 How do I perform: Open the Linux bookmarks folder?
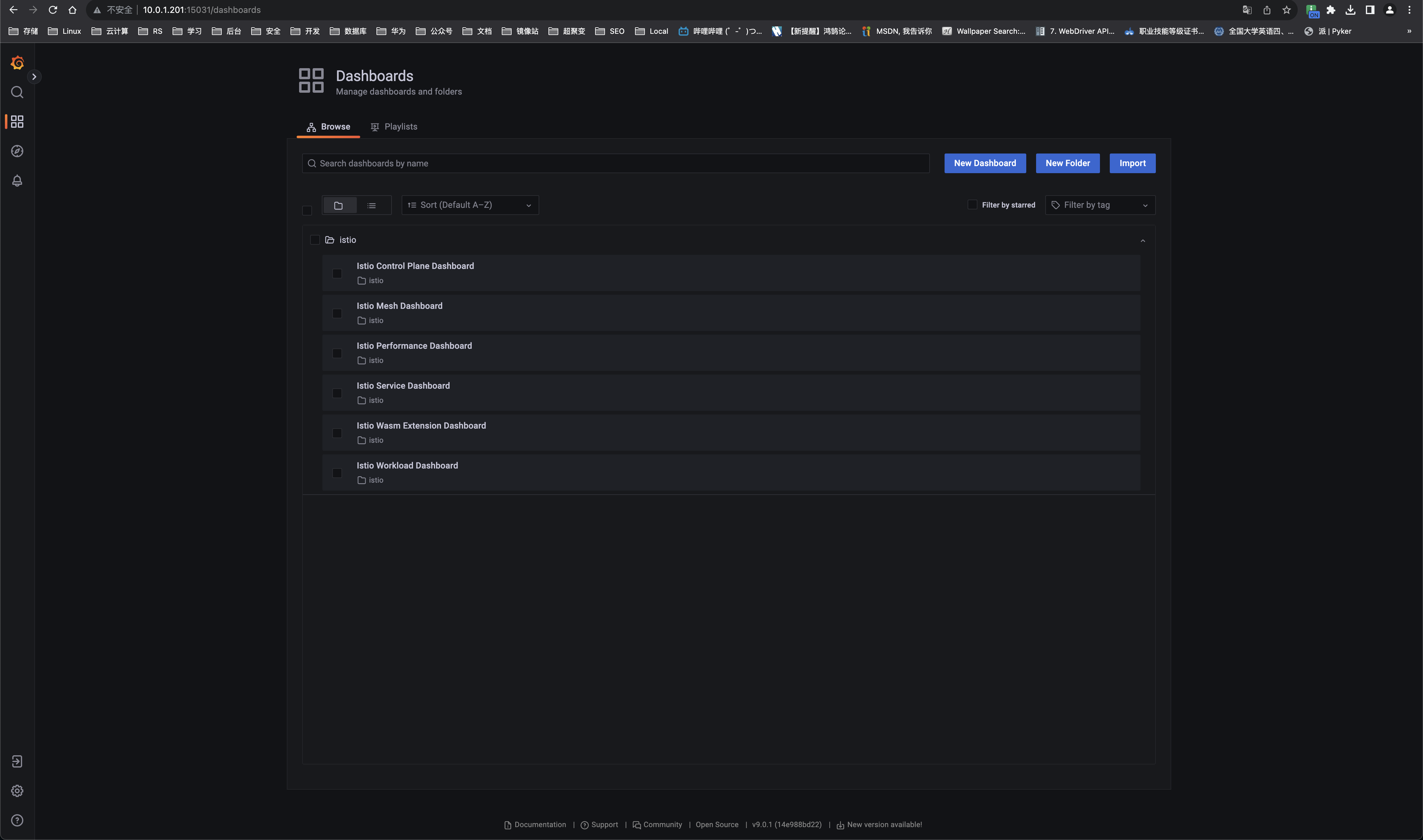pyautogui.click(x=64, y=31)
